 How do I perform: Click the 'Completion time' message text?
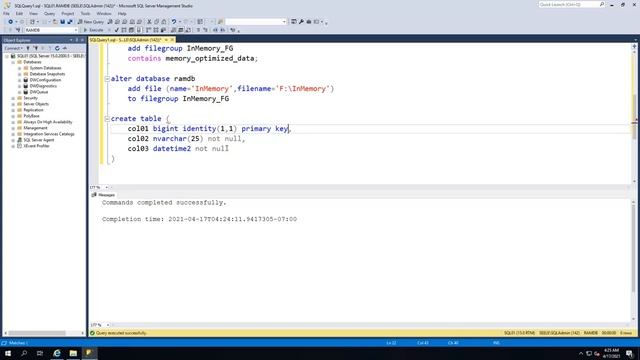(200, 219)
